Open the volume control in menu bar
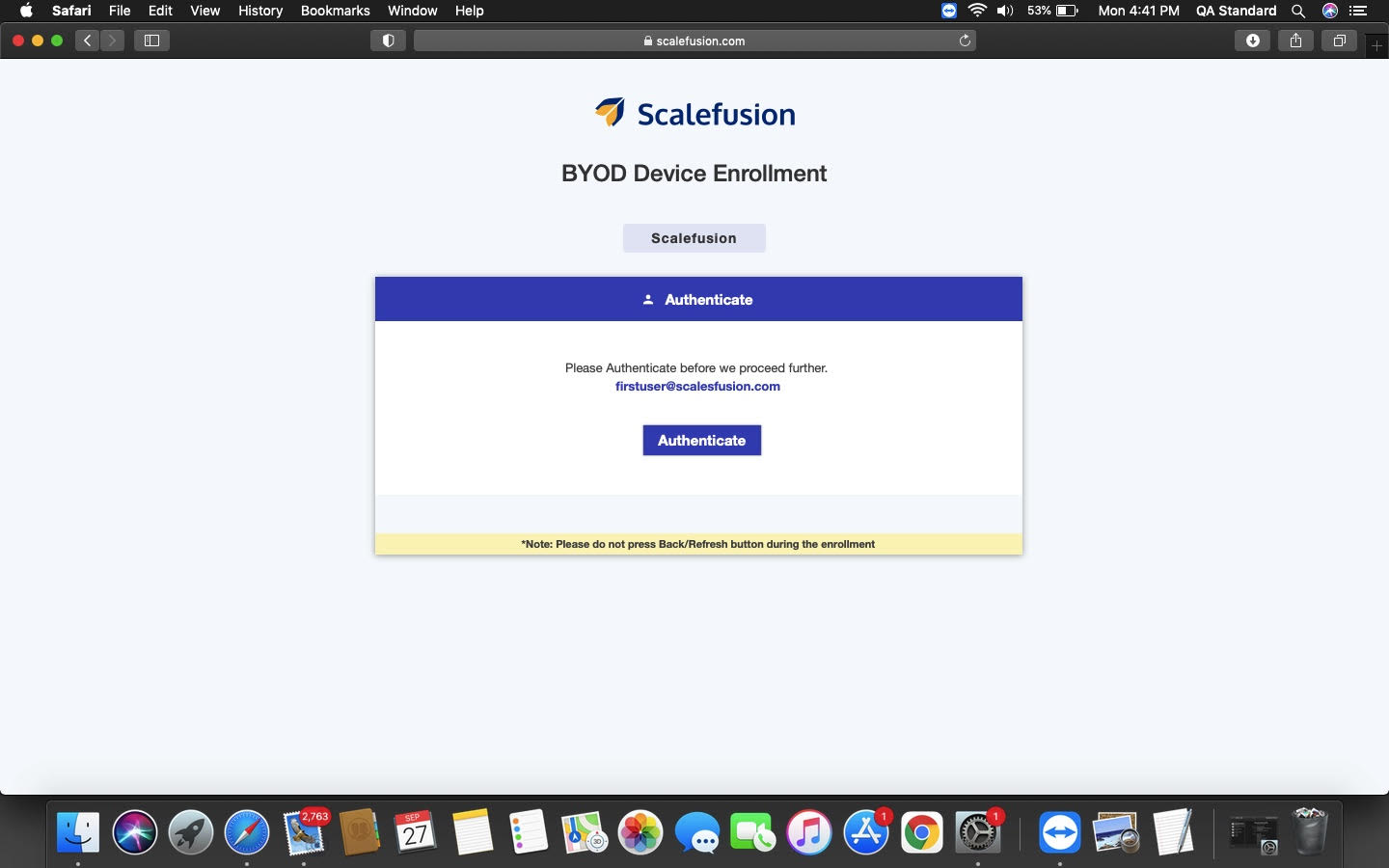This screenshot has height=868, width=1389. (x=1005, y=11)
